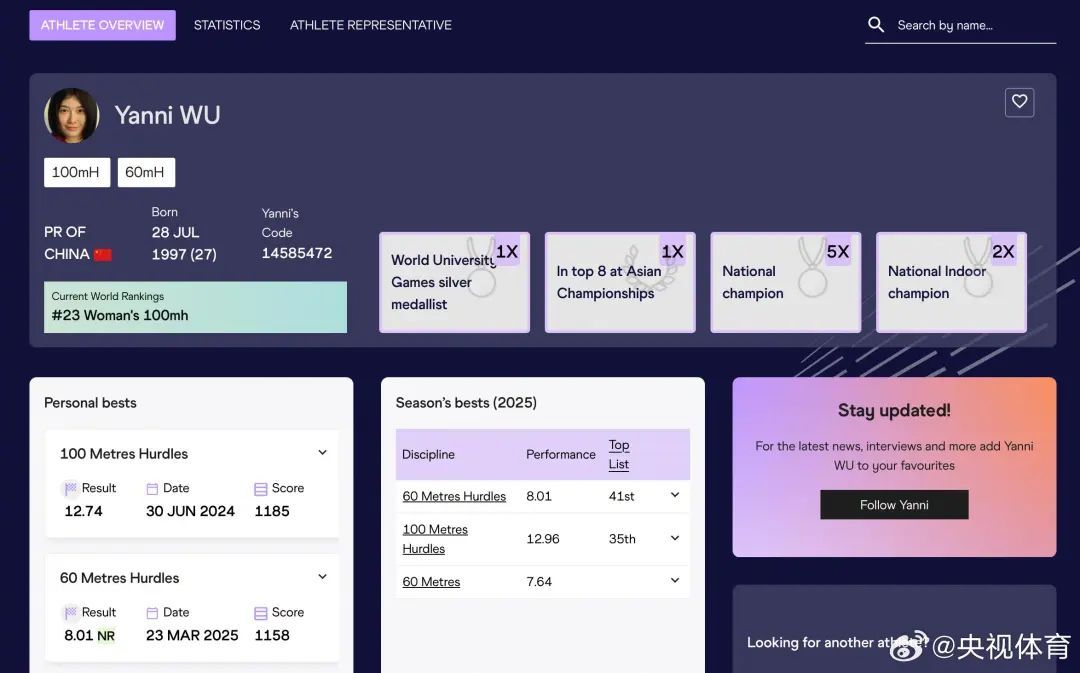The image size is (1080, 673).
Task: Select the 100mH discipline tag
Action: pyautogui.click(x=76, y=172)
